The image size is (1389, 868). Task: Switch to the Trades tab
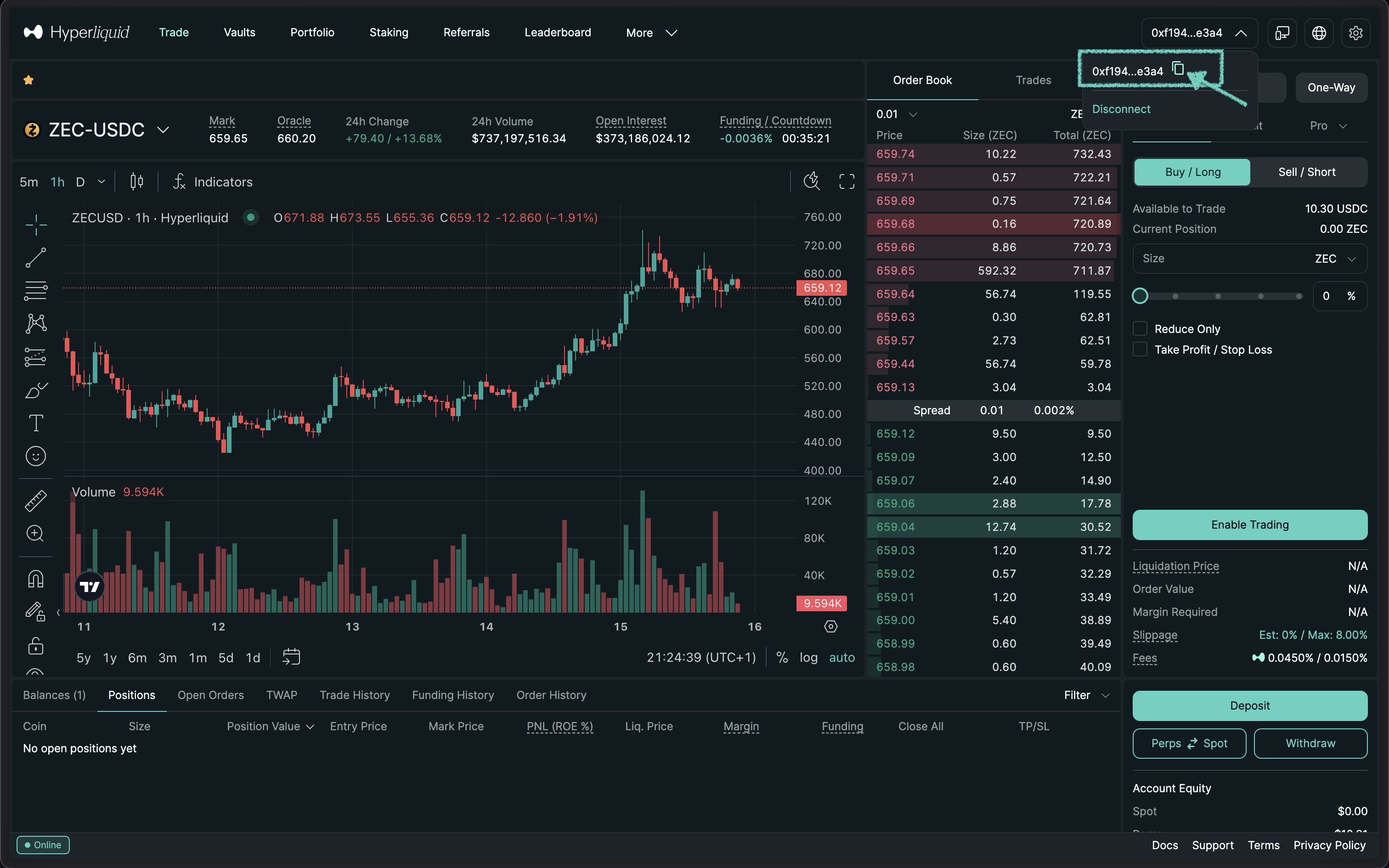click(x=1033, y=80)
